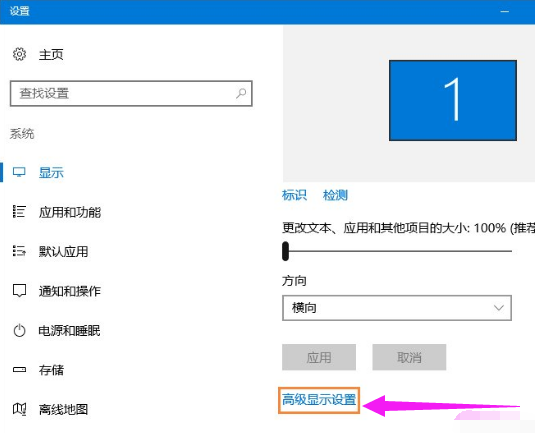Click the Home gear icon

tap(19, 54)
